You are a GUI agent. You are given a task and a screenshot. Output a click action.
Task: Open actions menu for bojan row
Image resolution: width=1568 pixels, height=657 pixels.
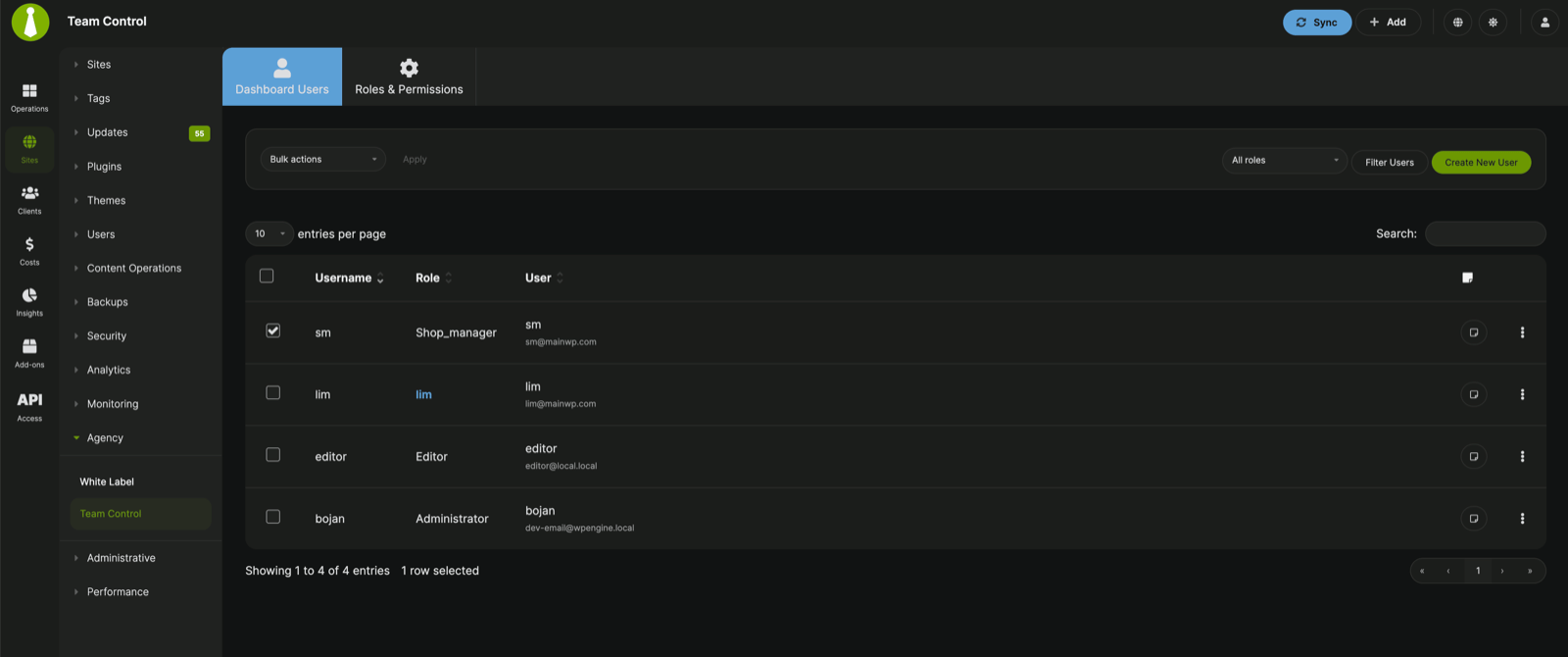(1522, 519)
